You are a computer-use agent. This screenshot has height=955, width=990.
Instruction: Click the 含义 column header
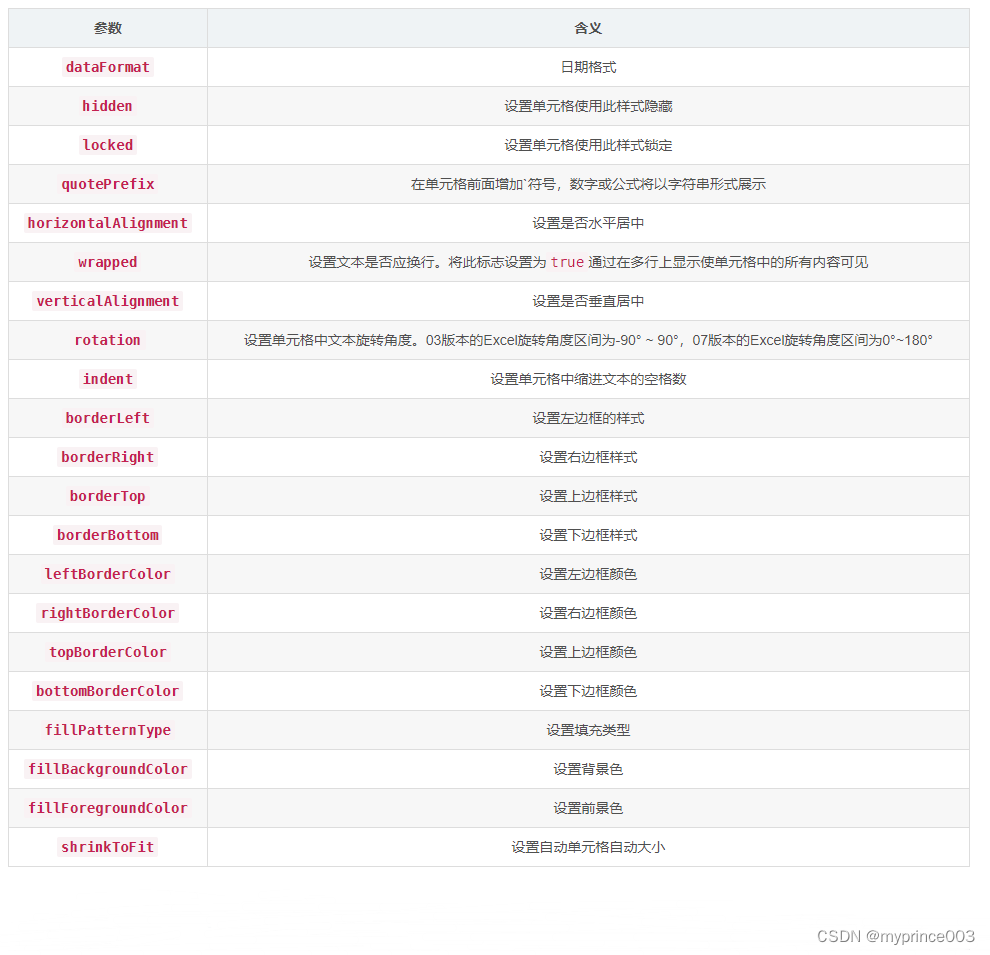click(588, 28)
